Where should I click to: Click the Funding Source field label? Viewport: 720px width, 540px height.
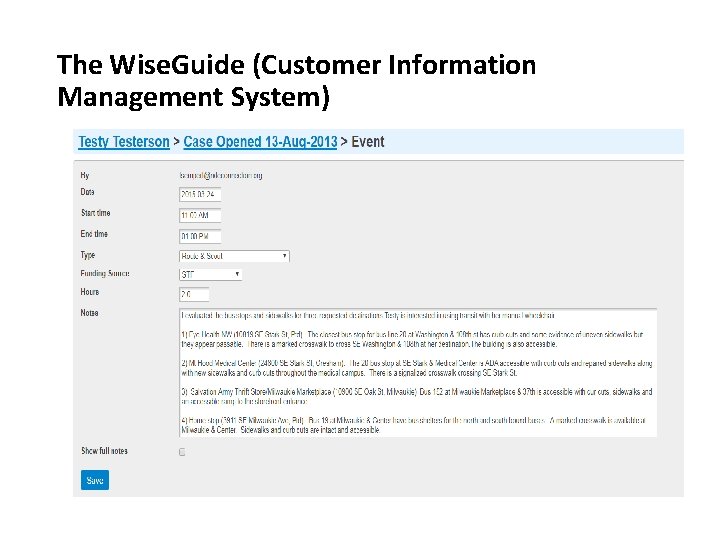coord(105,274)
